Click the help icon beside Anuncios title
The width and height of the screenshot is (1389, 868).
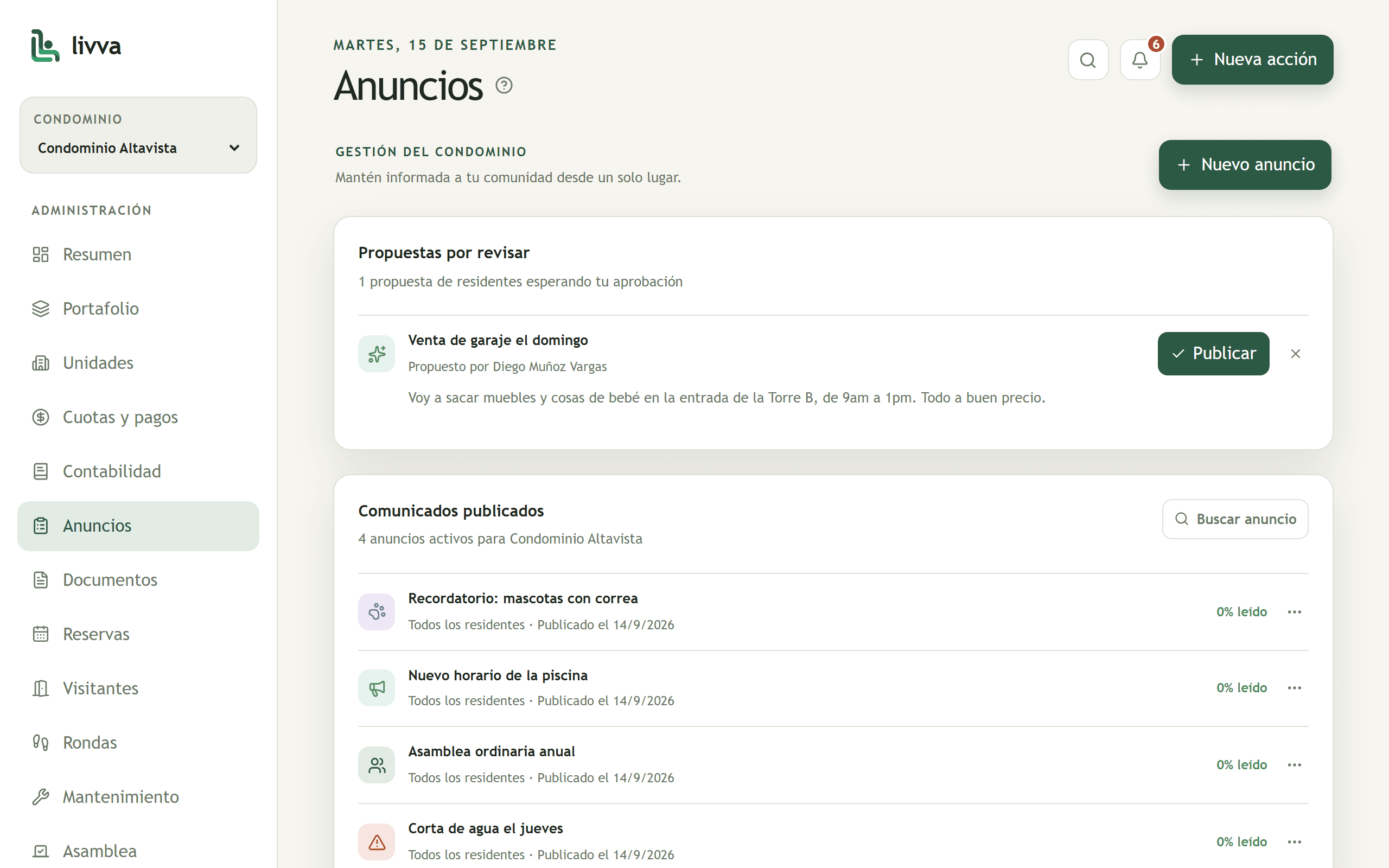coord(504,86)
